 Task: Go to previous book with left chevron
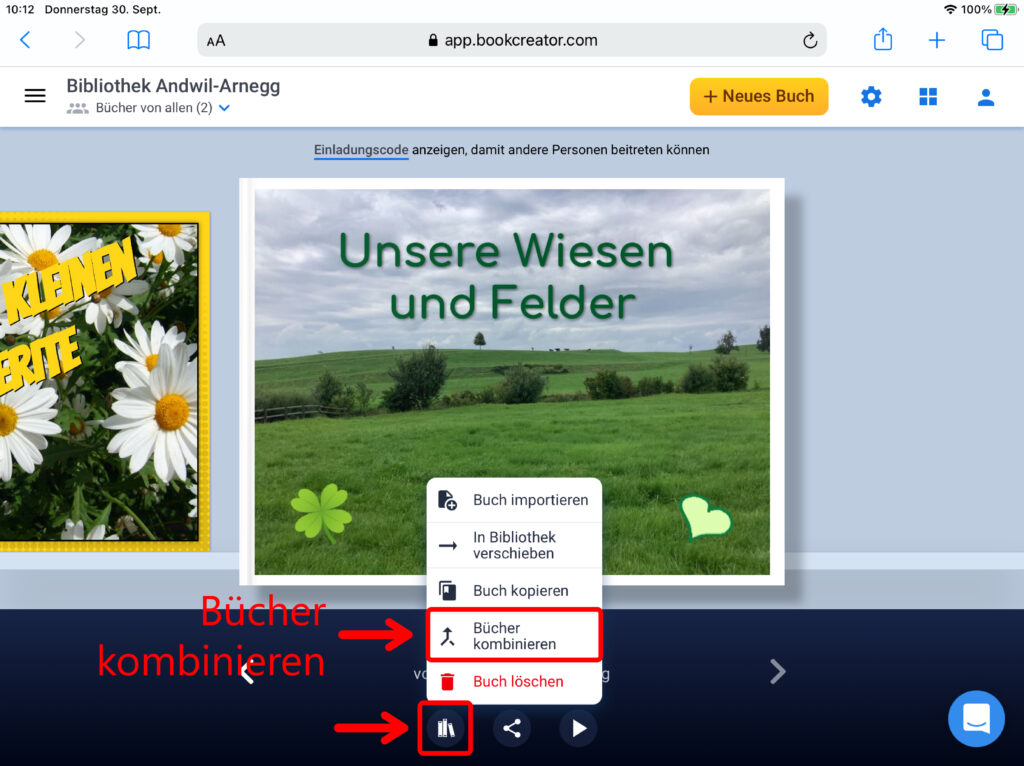(247, 673)
